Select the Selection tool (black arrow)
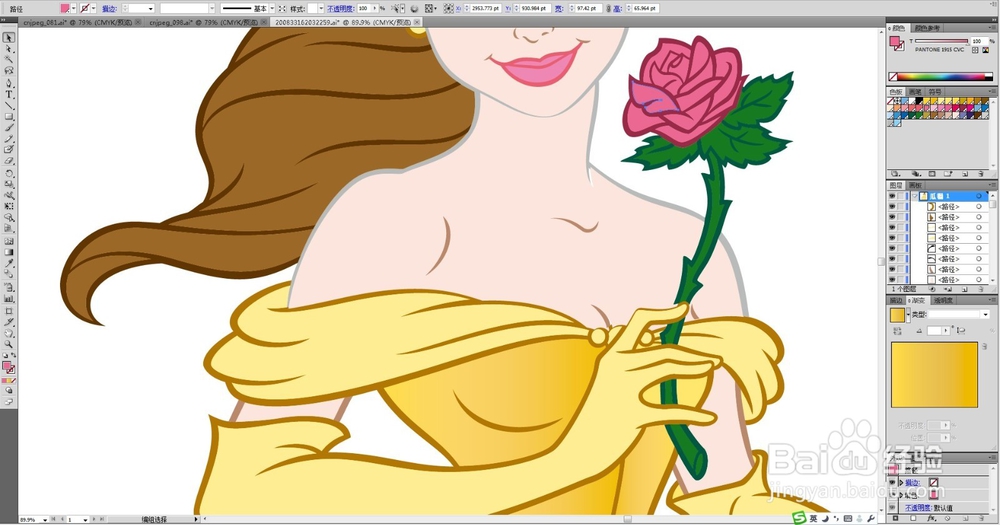Image resolution: width=1000 pixels, height=525 pixels. tap(9, 38)
